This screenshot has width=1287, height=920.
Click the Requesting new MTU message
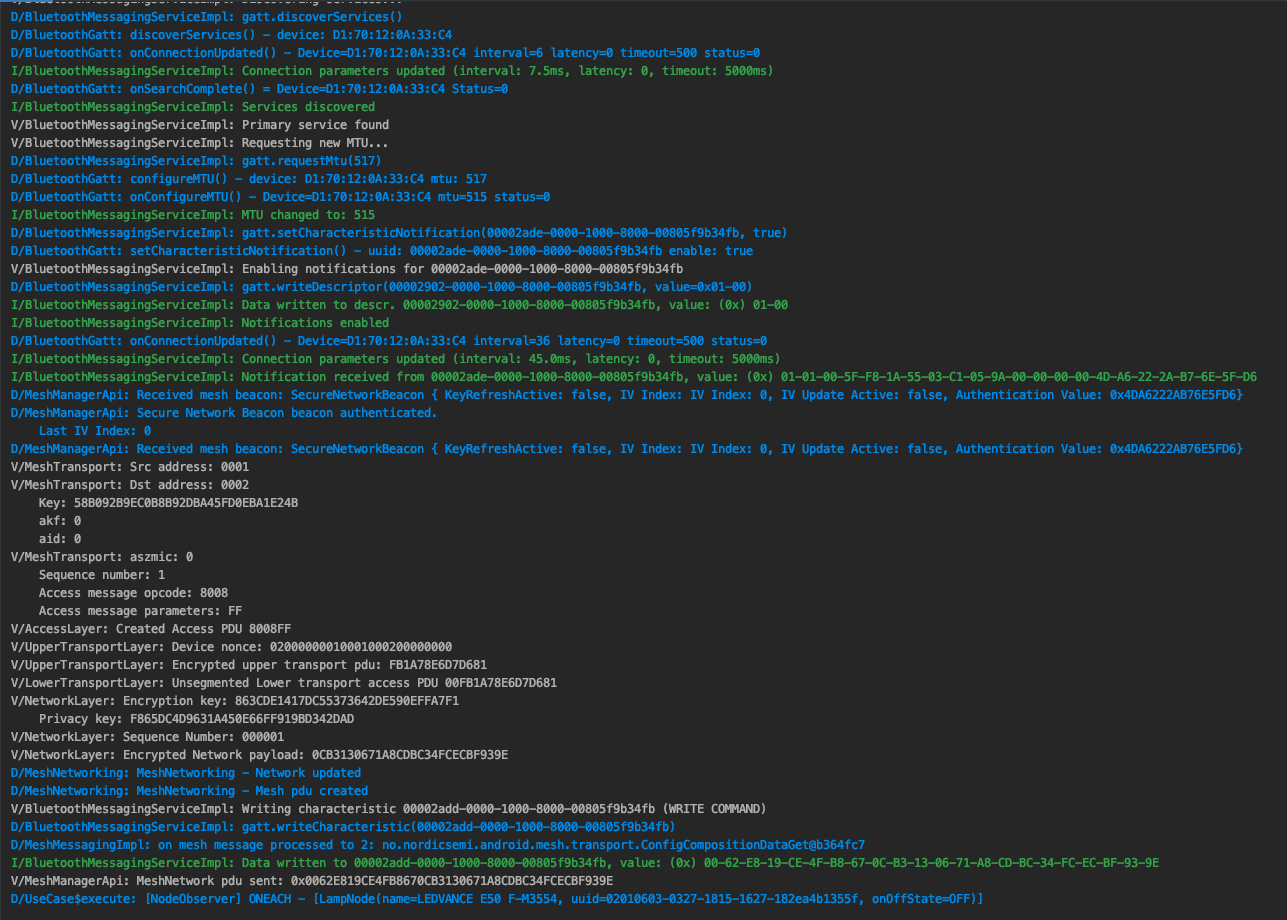(200, 142)
